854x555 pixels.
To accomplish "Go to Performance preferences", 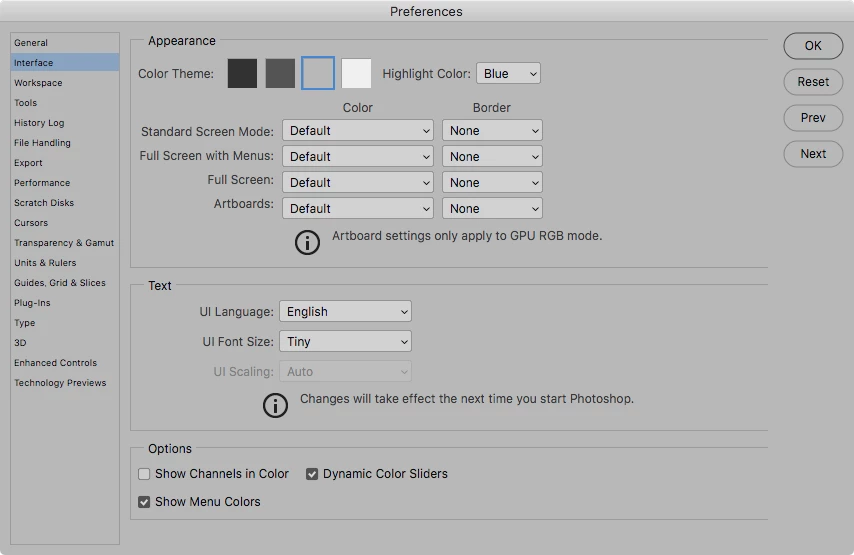I will (65, 182).
